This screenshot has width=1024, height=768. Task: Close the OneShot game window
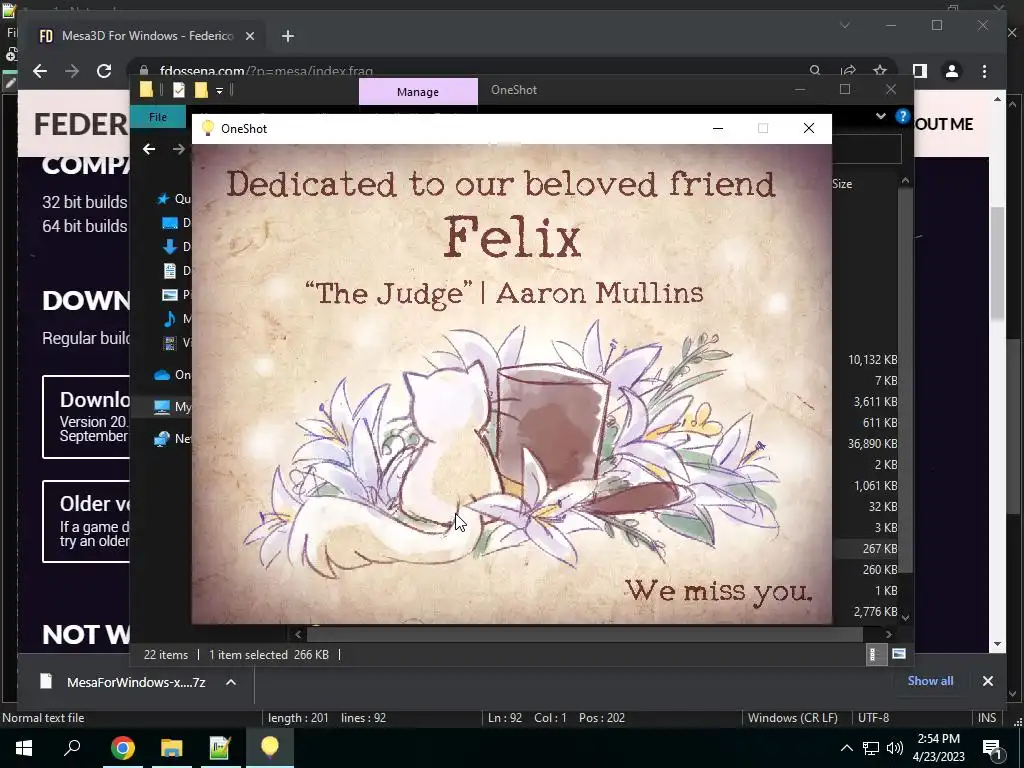tap(808, 129)
